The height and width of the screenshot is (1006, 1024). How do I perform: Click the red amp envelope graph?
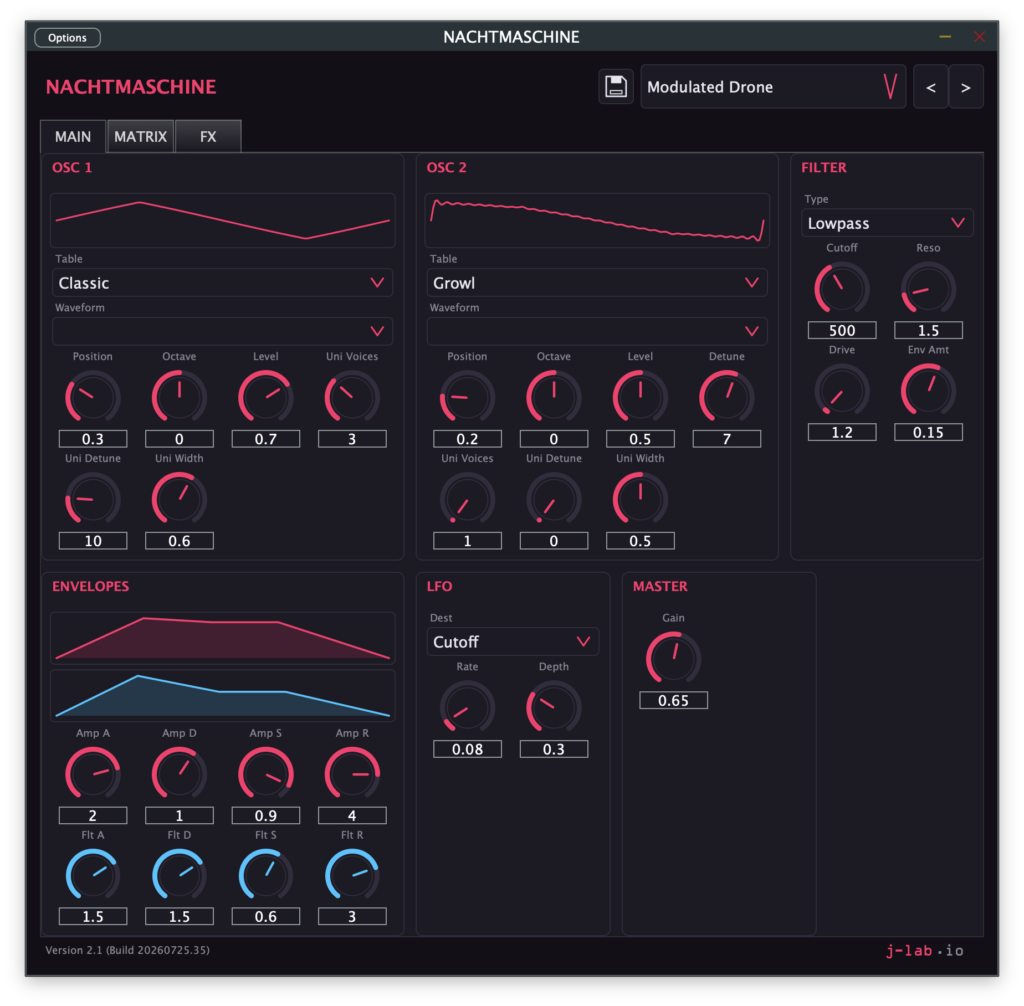[x=222, y=638]
